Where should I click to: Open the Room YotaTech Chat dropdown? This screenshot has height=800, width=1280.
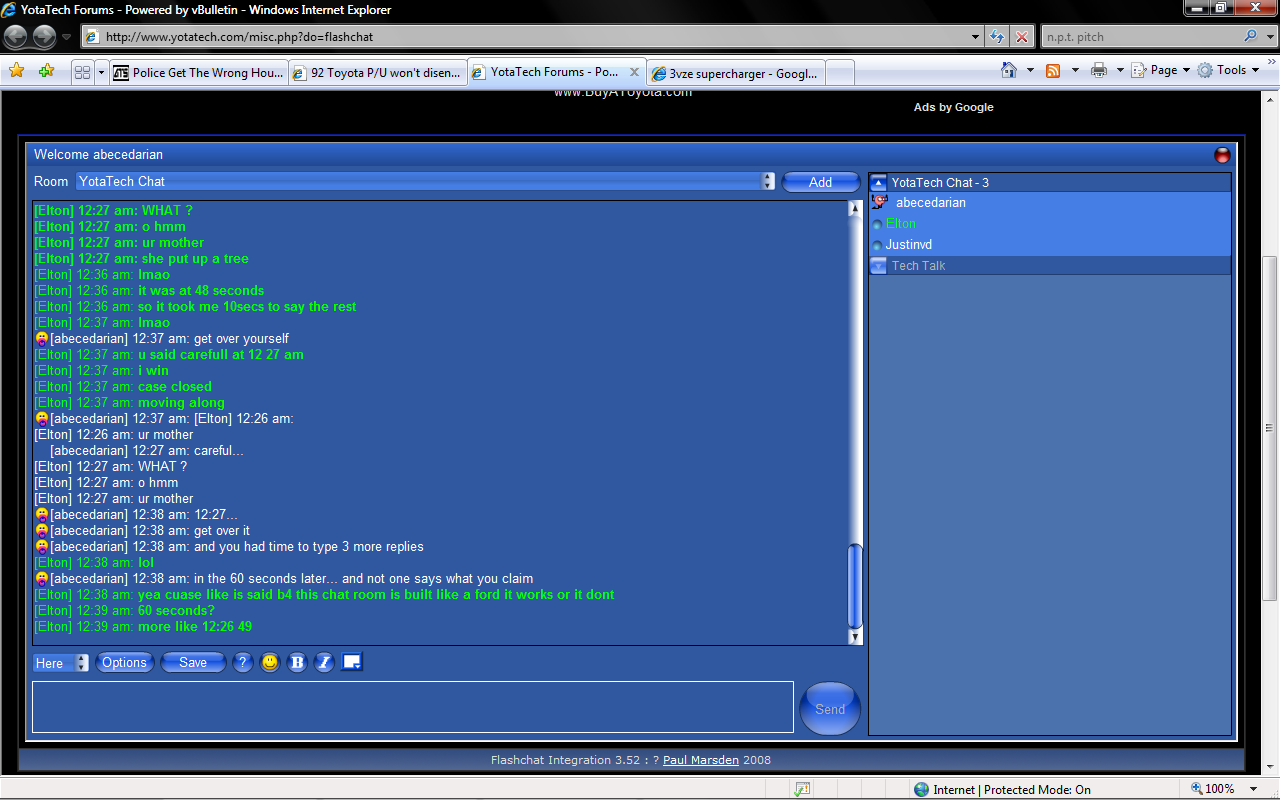point(426,181)
